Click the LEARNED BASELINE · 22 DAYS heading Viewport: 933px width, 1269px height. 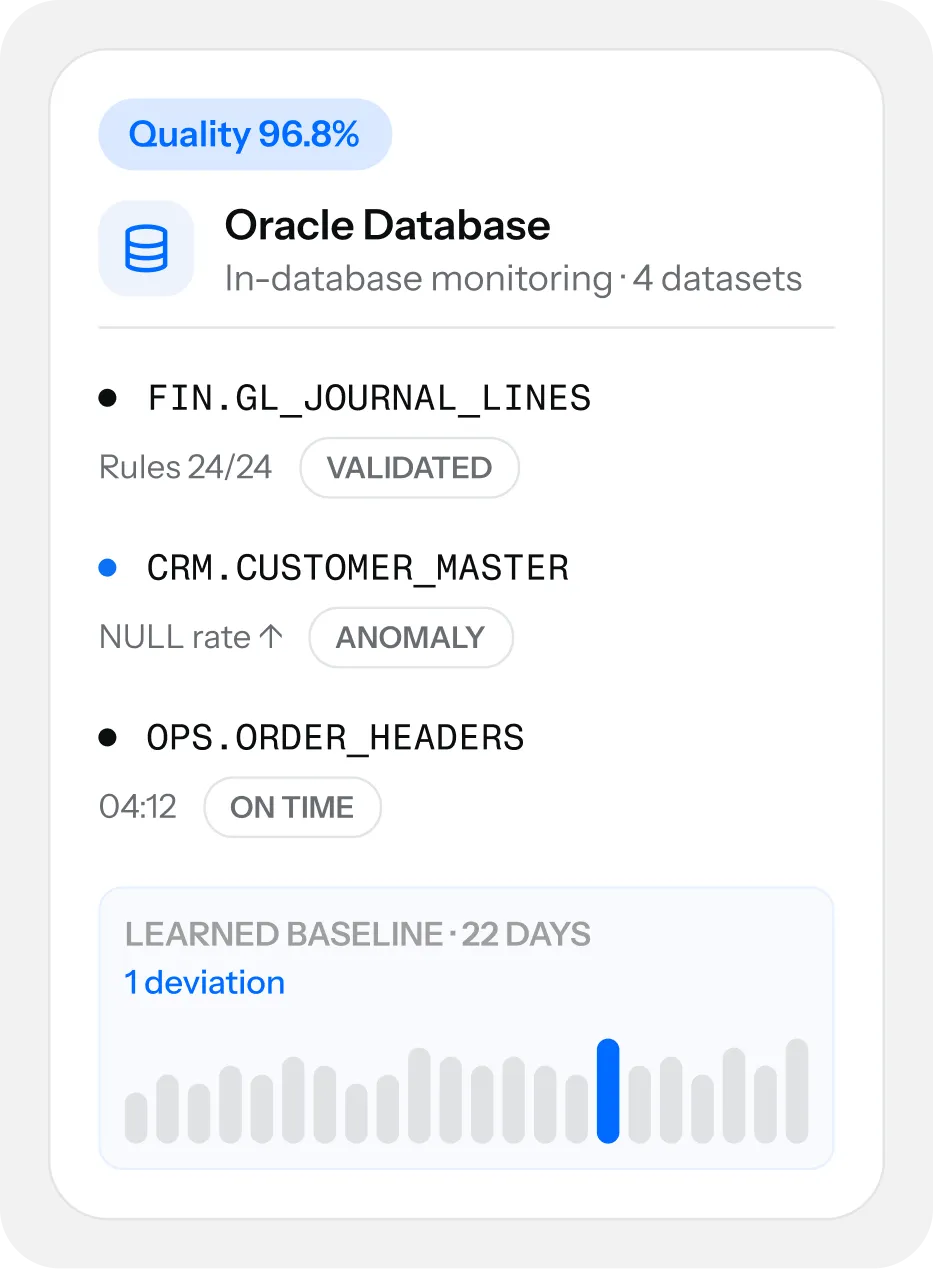(358, 935)
